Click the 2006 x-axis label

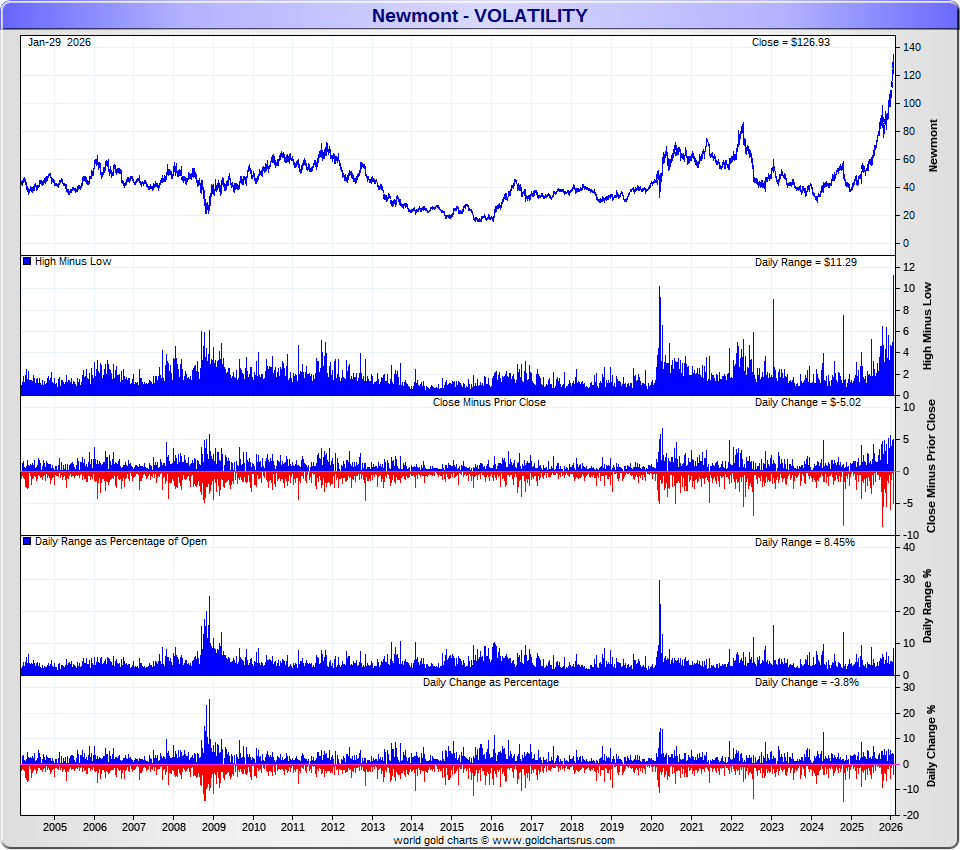94,827
